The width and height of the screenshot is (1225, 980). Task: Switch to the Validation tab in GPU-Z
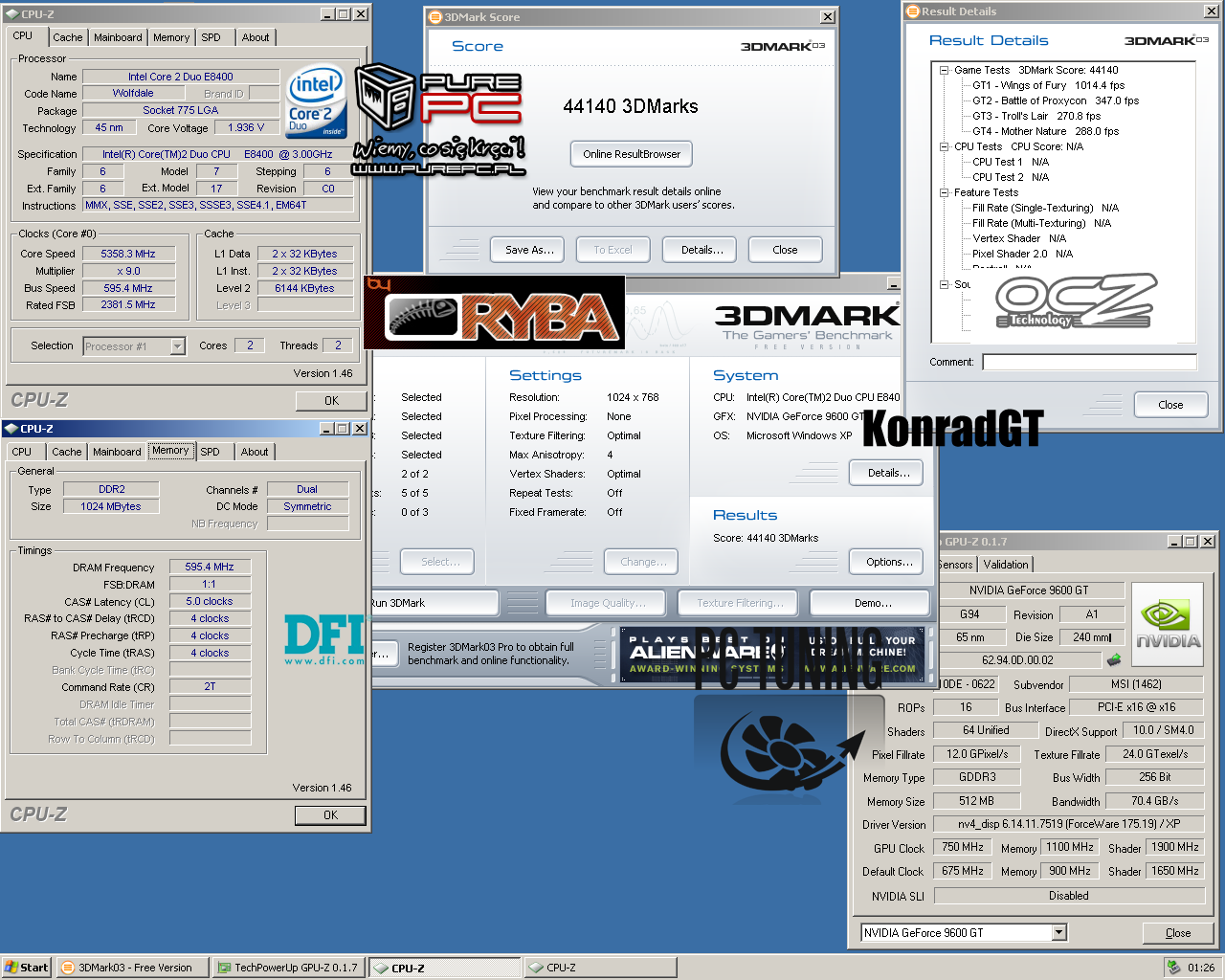(x=1006, y=565)
